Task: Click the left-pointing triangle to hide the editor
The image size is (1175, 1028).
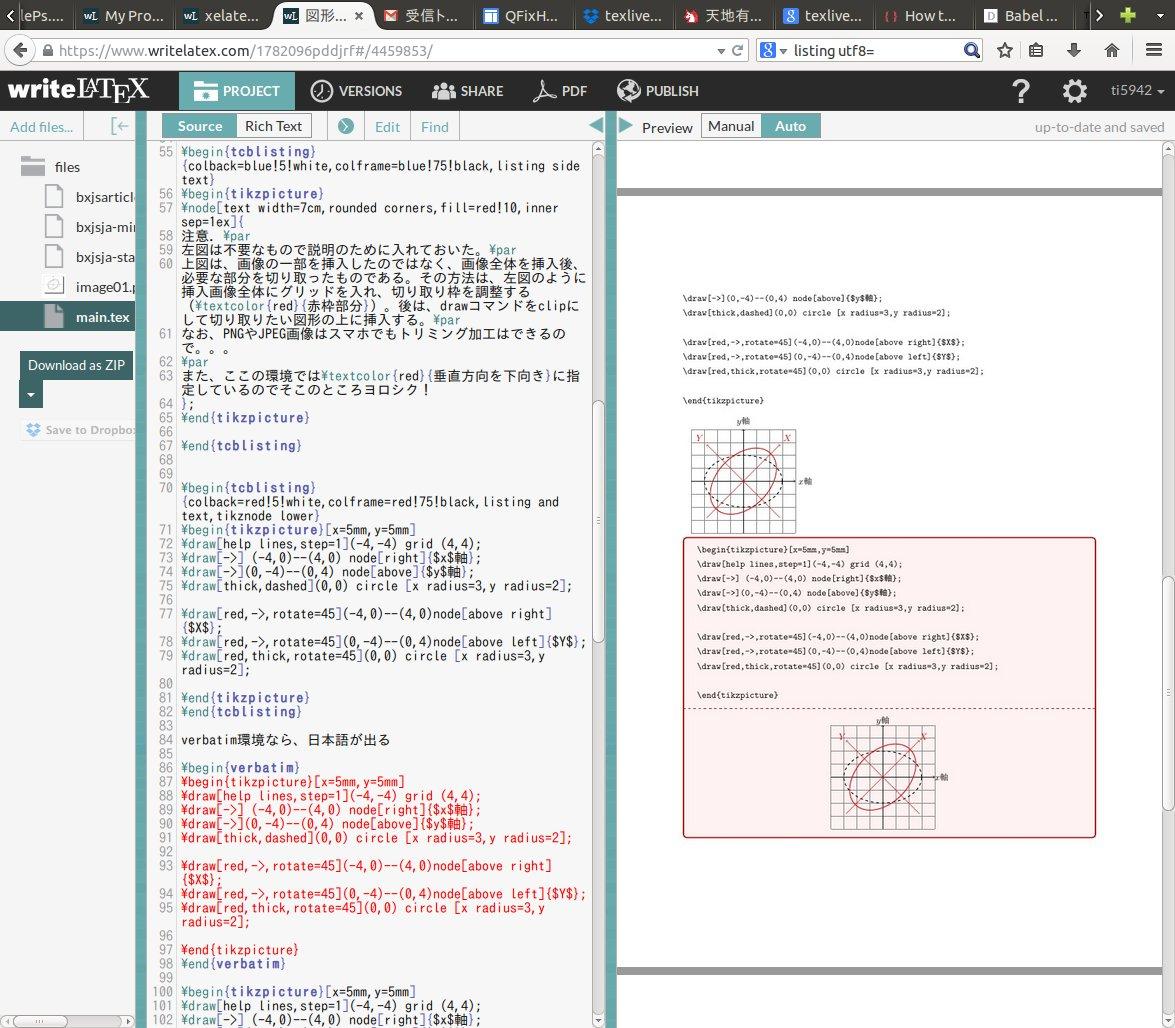Action: [x=596, y=125]
